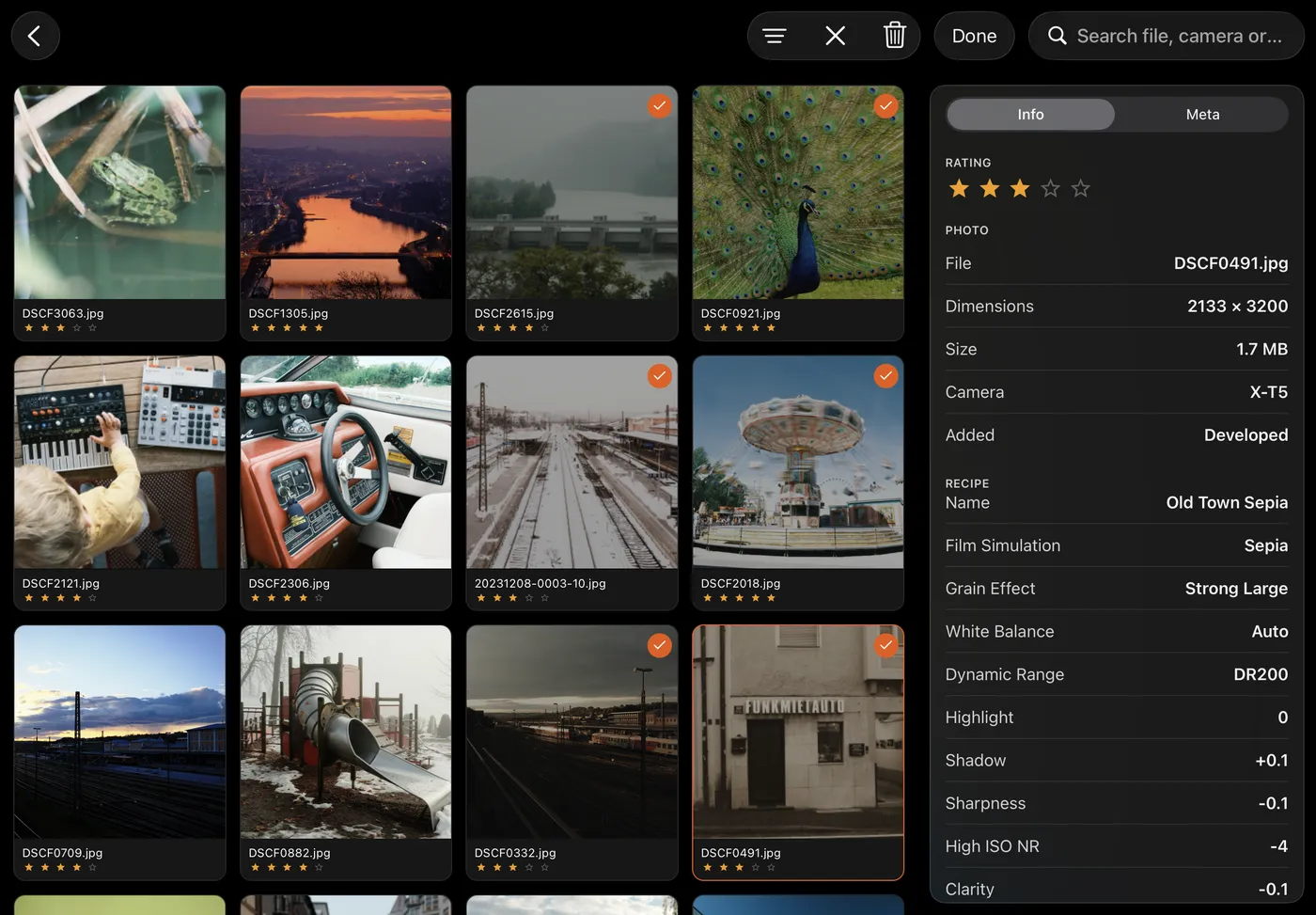Click the Done button
The height and width of the screenshot is (915, 1316).
coord(974,36)
